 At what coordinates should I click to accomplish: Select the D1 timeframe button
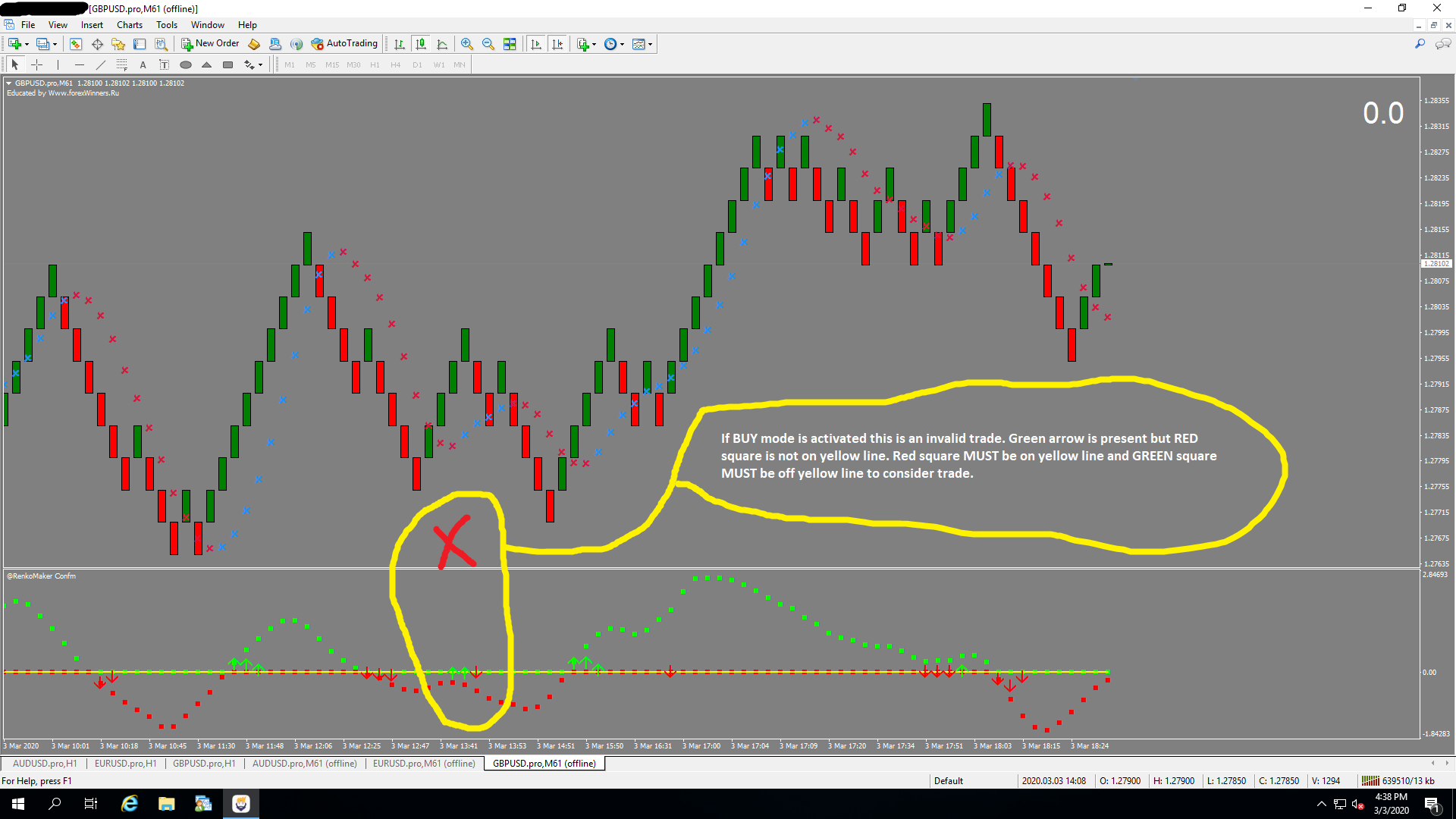pyautogui.click(x=417, y=64)
